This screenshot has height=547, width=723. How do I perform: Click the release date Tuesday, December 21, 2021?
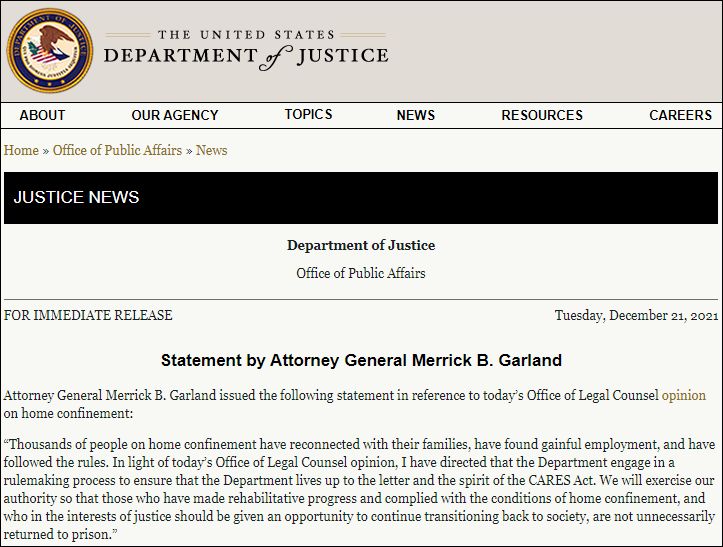(637, 315)
